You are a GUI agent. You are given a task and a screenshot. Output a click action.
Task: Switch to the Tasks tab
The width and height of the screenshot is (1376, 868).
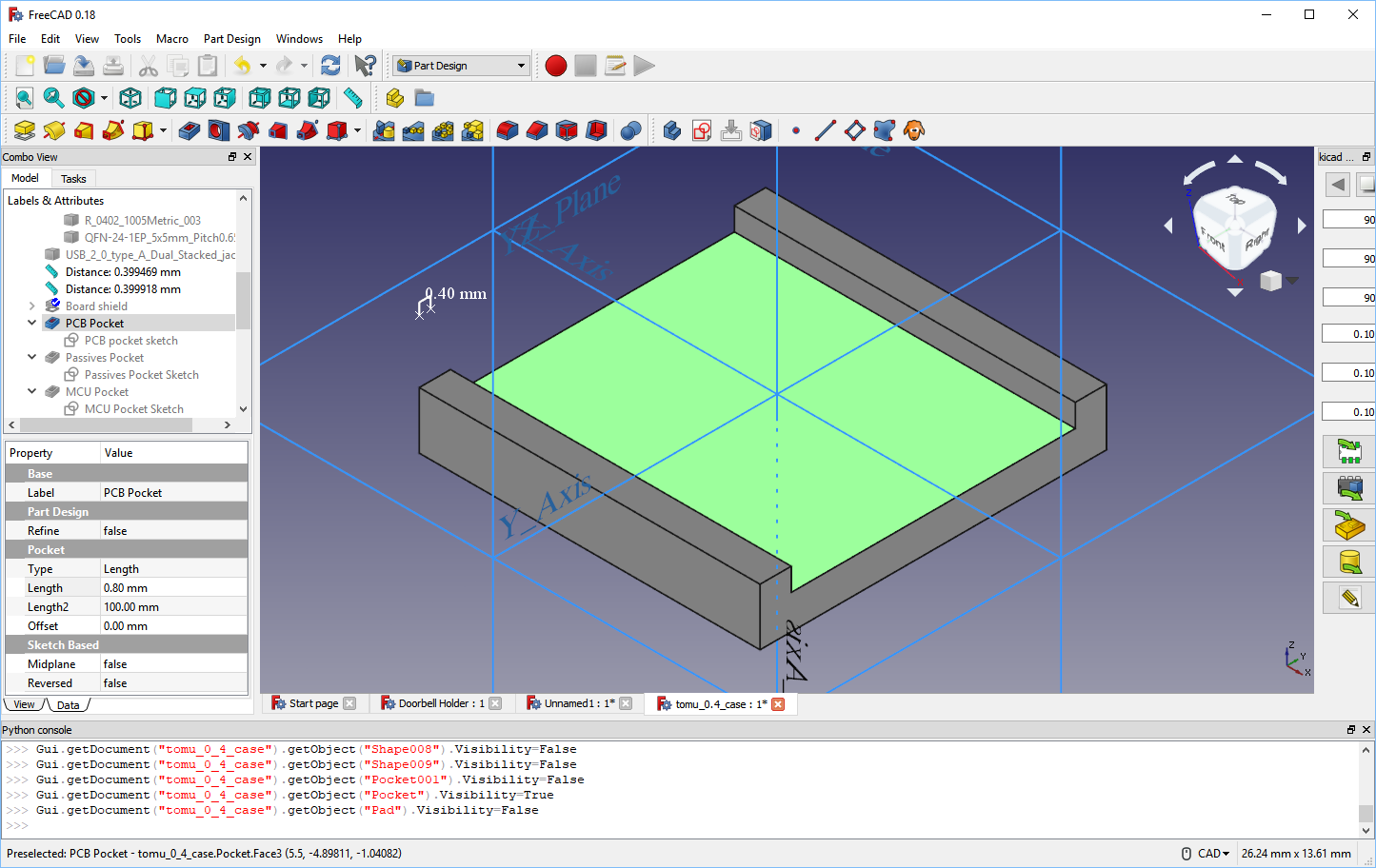pyautogui.click(x=73, y=179)
